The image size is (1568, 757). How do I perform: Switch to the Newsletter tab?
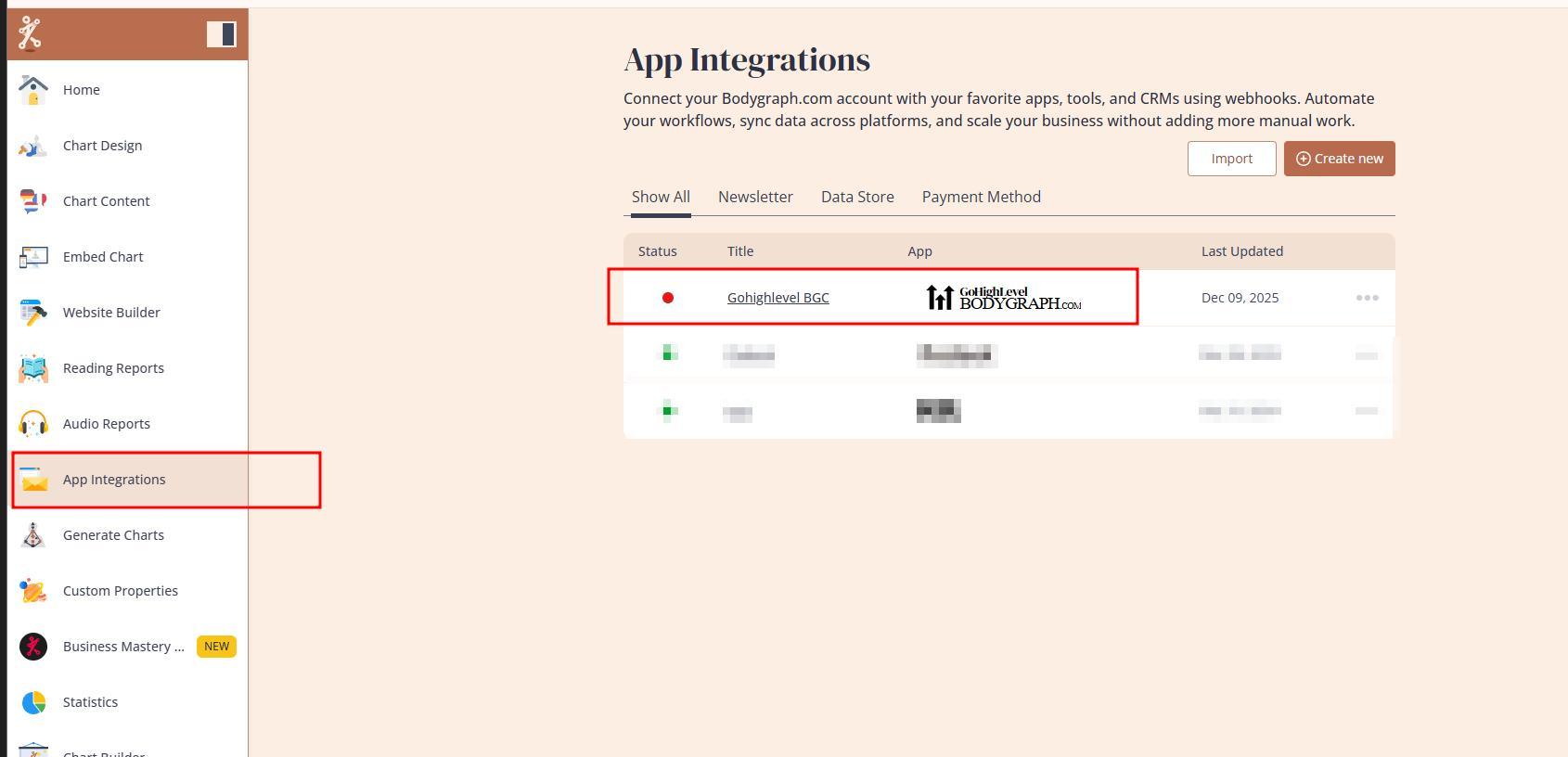755,197
